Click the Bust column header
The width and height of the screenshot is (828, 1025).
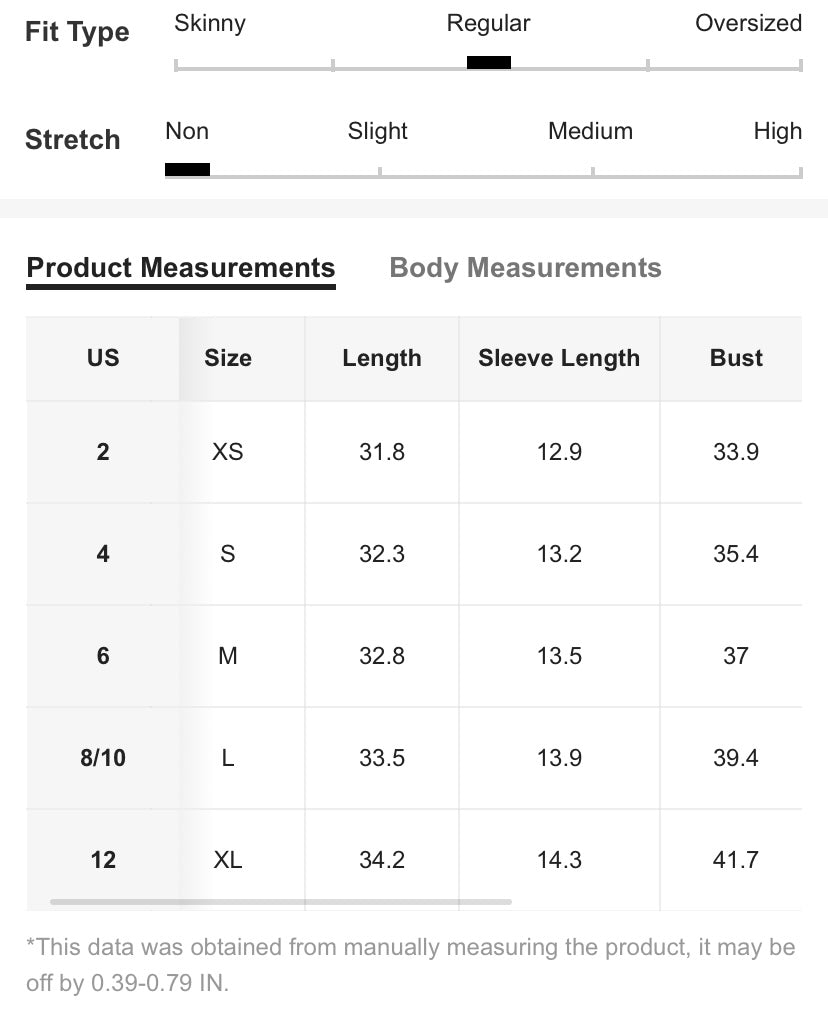coord(736,358)
